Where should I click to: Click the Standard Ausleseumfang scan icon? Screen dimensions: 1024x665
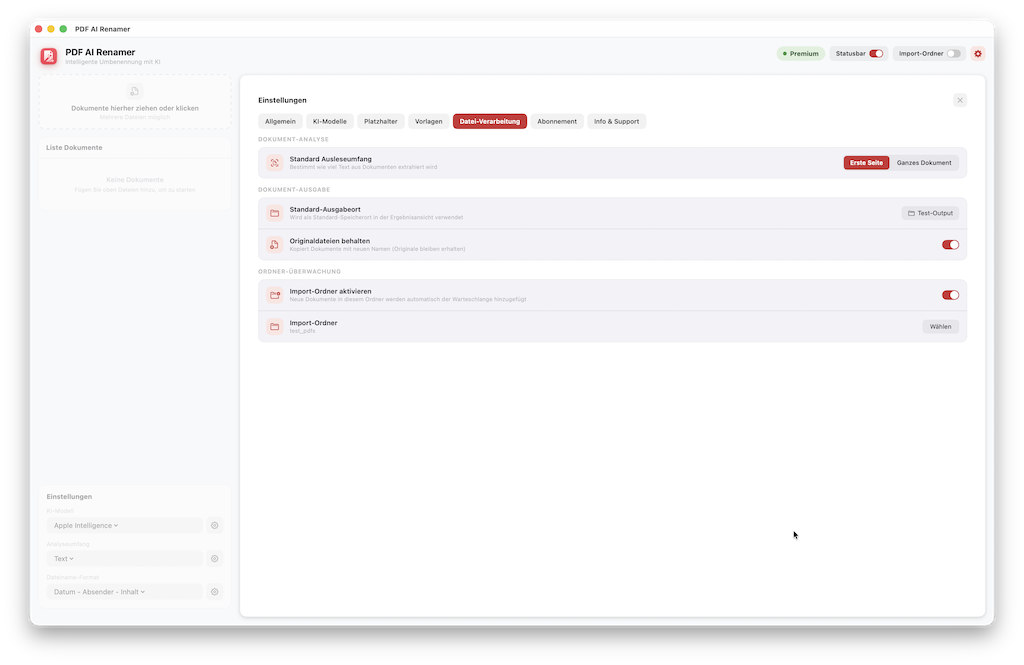pos(275,163)
